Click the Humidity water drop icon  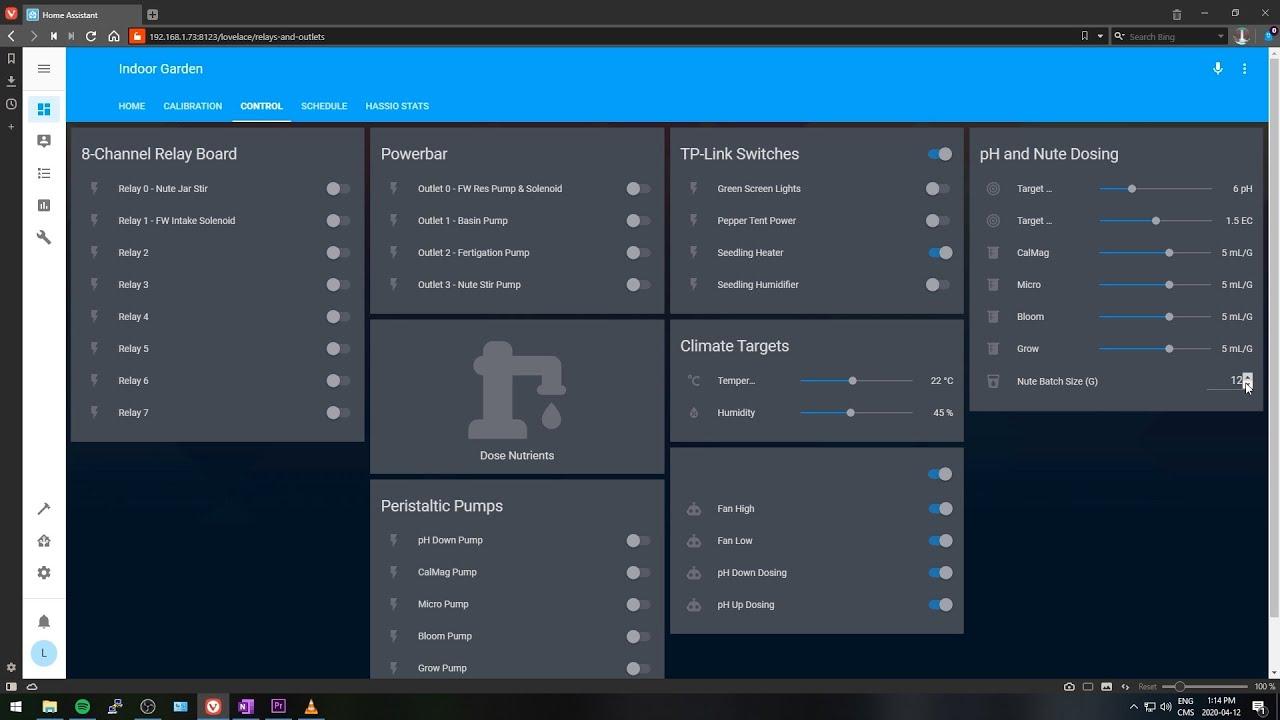pos(693,413)
